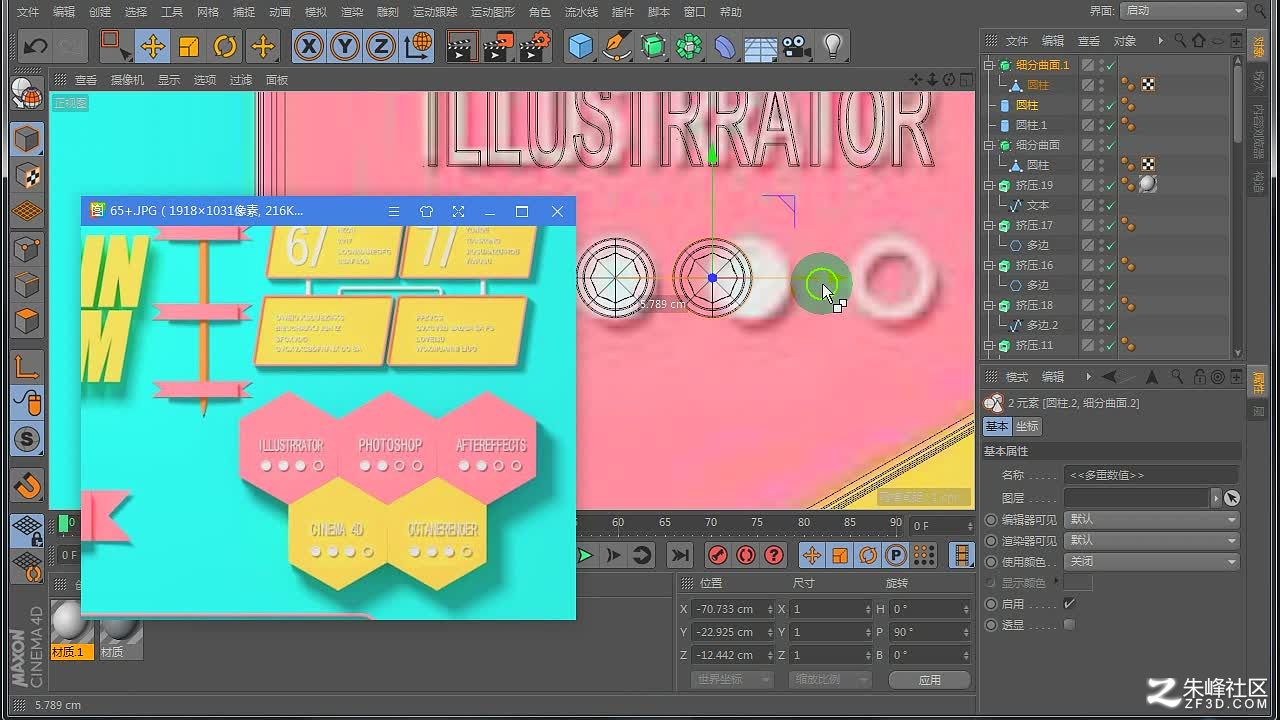This screenshot has height=720, width=1280.
Task: Open the 使用颜色 dropdown
Action: (x=1152, y=561)
